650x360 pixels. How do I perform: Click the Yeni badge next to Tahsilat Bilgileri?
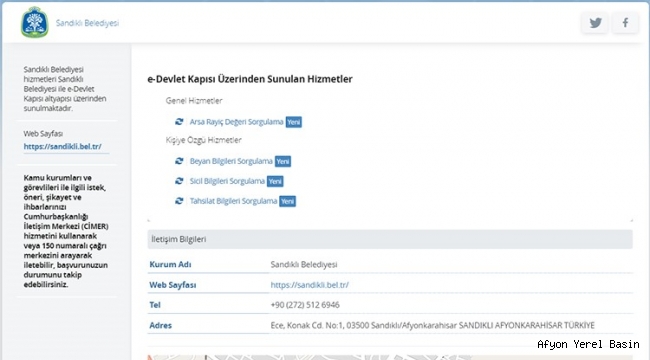tap(287, 201)
